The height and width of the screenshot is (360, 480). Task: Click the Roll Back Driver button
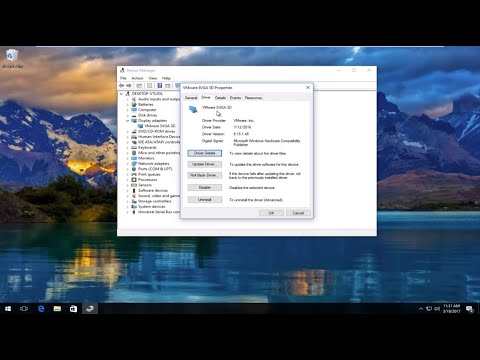point(204,175)
